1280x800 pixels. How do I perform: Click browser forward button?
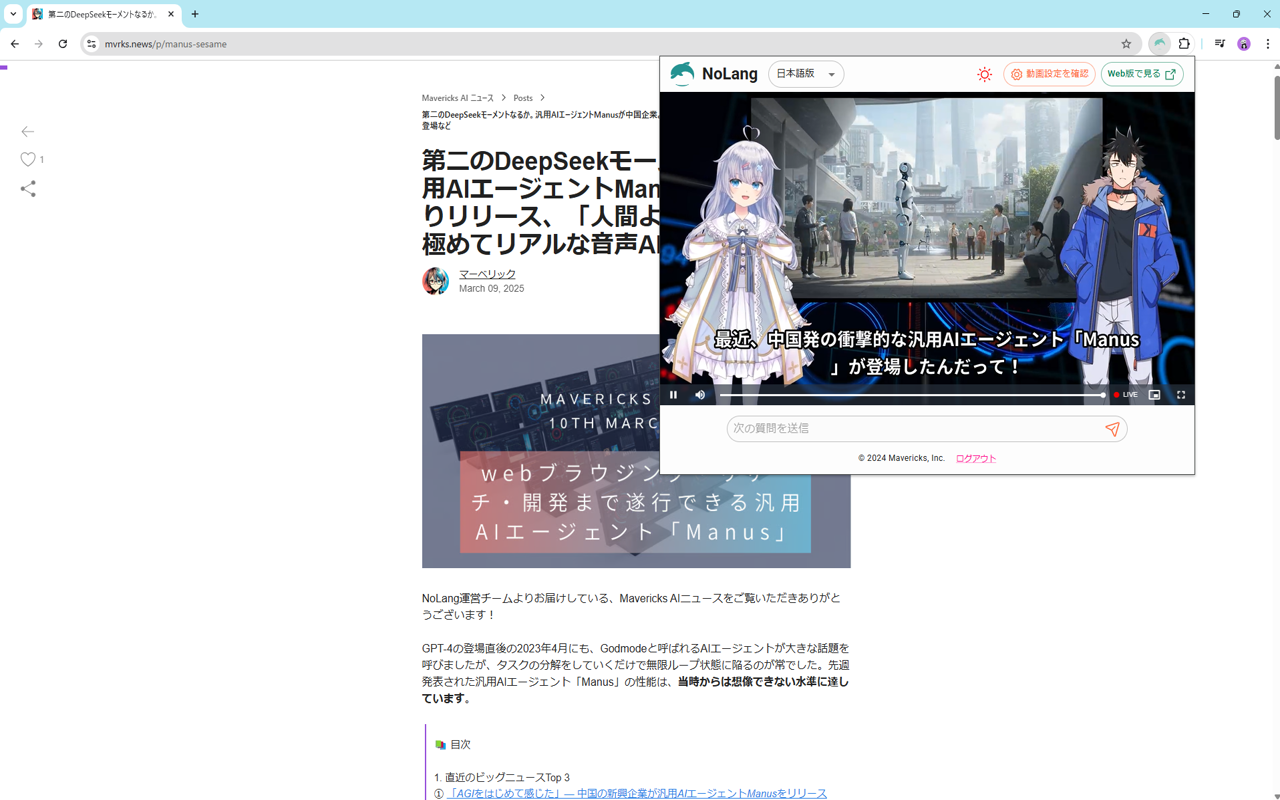[39, 44]
